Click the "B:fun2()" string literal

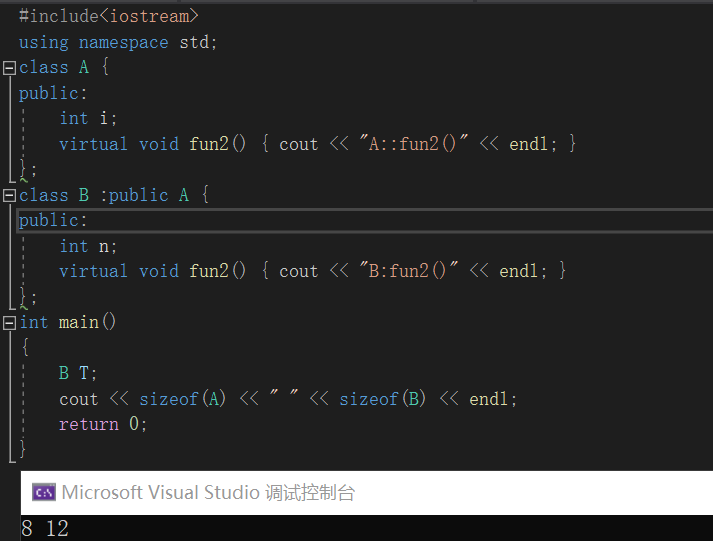coord(408,271)
